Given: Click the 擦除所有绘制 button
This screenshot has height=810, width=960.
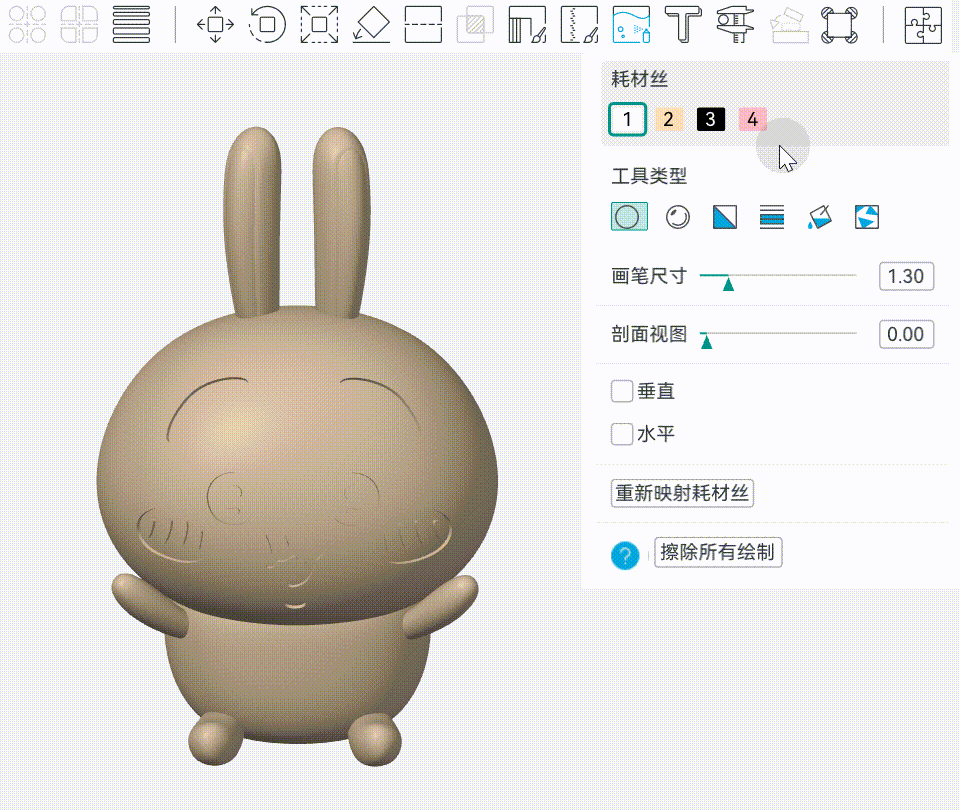Looking at the screenshot, I should pyautogui.click(x=718, y=552).
